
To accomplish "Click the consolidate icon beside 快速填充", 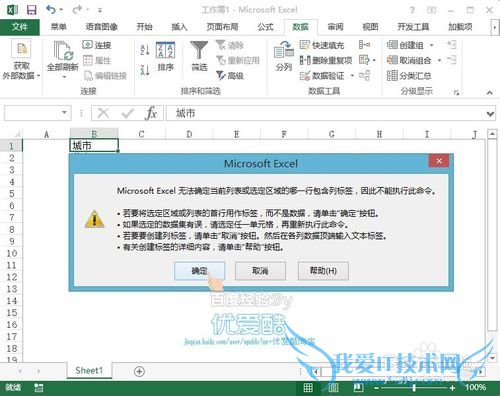I will coord(364,44).
